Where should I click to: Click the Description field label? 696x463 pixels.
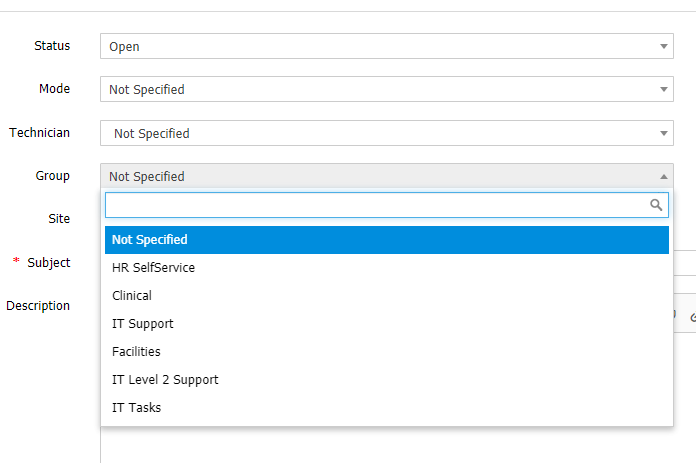tap(38, 306)
